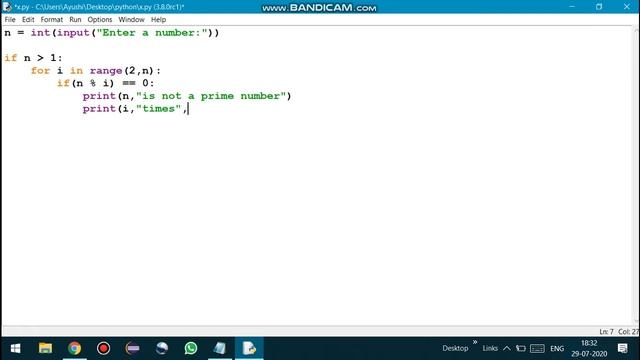Open the File menu
This screenshot has height=360, width=640.
click(x=10, y=20)
